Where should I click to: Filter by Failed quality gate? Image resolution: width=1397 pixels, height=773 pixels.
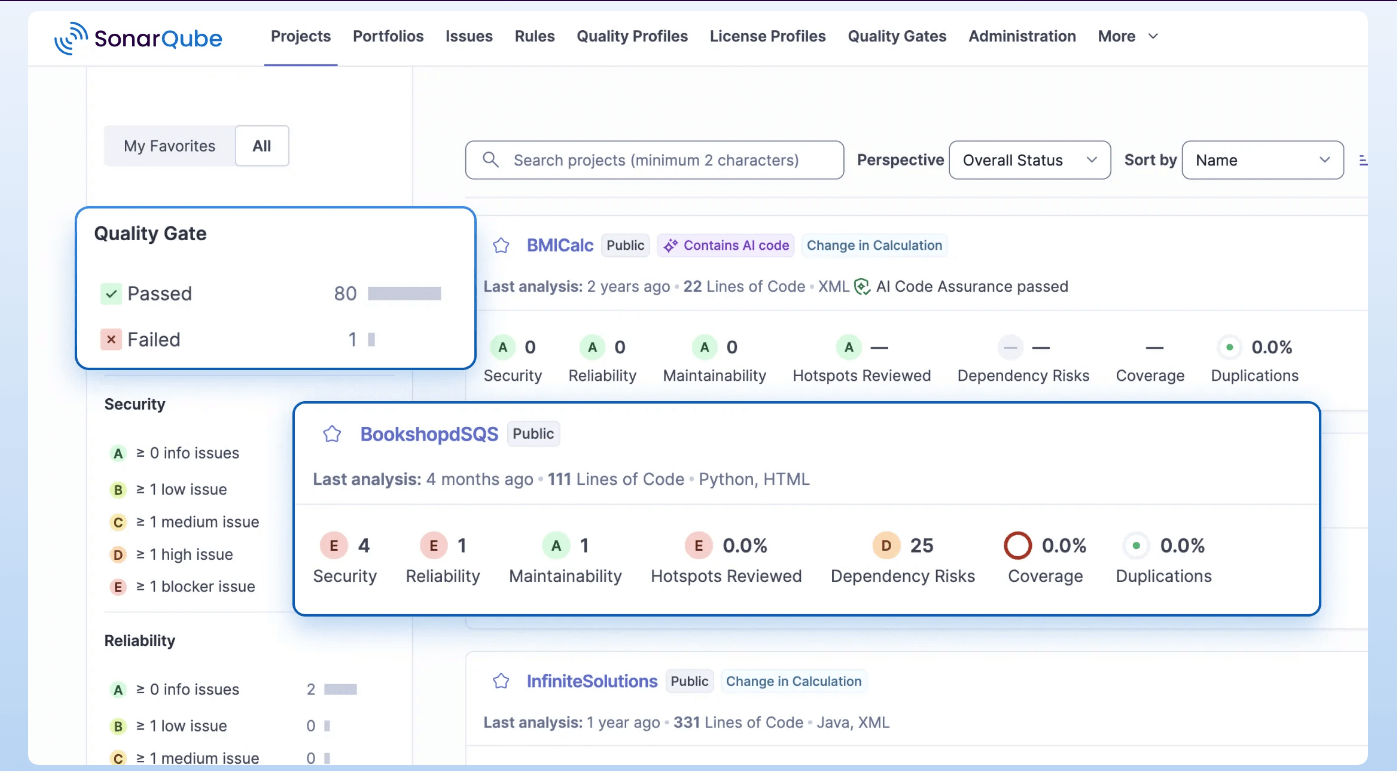coord(153,340)
